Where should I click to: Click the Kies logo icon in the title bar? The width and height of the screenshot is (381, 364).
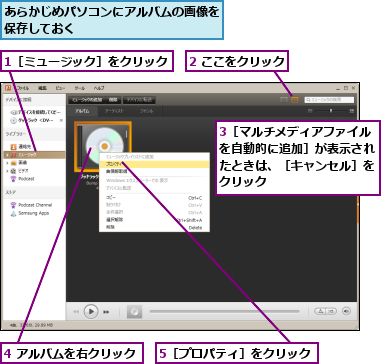click(8, 88)
